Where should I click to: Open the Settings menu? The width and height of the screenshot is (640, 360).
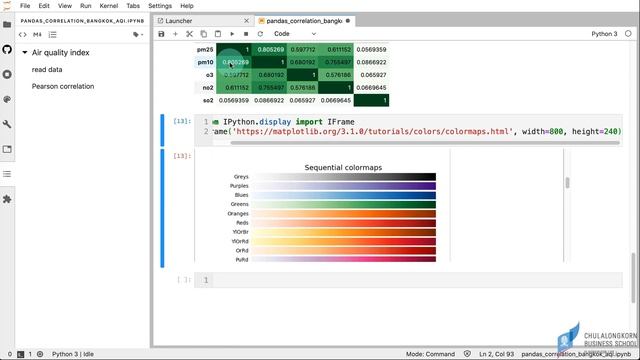[160, 6]
